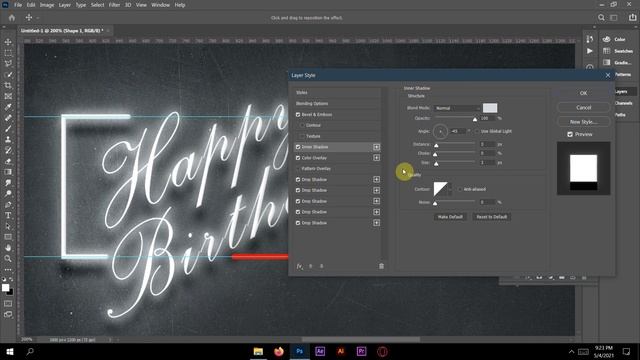
Task: Select the Rectangular Marquee tool
Action: [8, 53]
